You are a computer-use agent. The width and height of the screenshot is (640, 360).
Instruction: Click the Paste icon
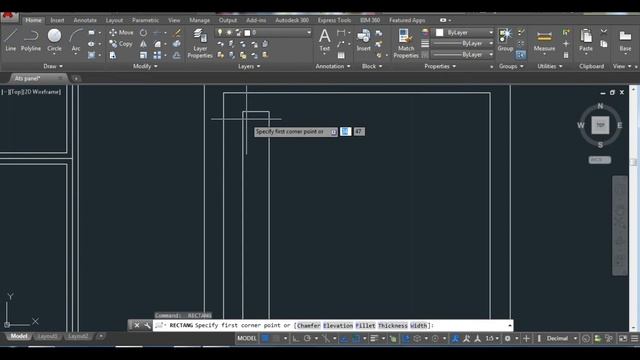pyautogui.click(x=586, y=40)
